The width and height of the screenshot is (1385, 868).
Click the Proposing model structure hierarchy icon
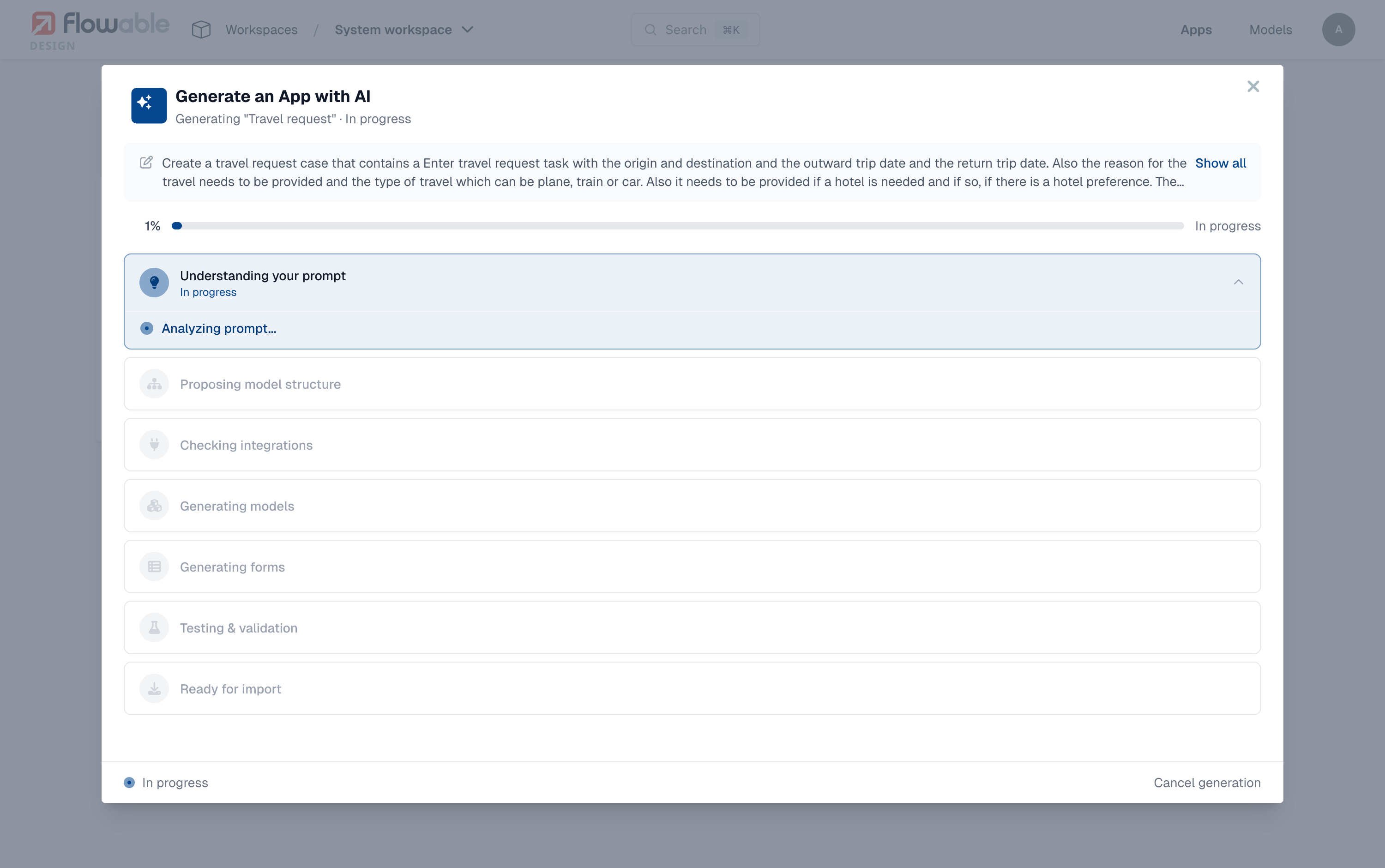pyautogui.click(x=154, y=384)
